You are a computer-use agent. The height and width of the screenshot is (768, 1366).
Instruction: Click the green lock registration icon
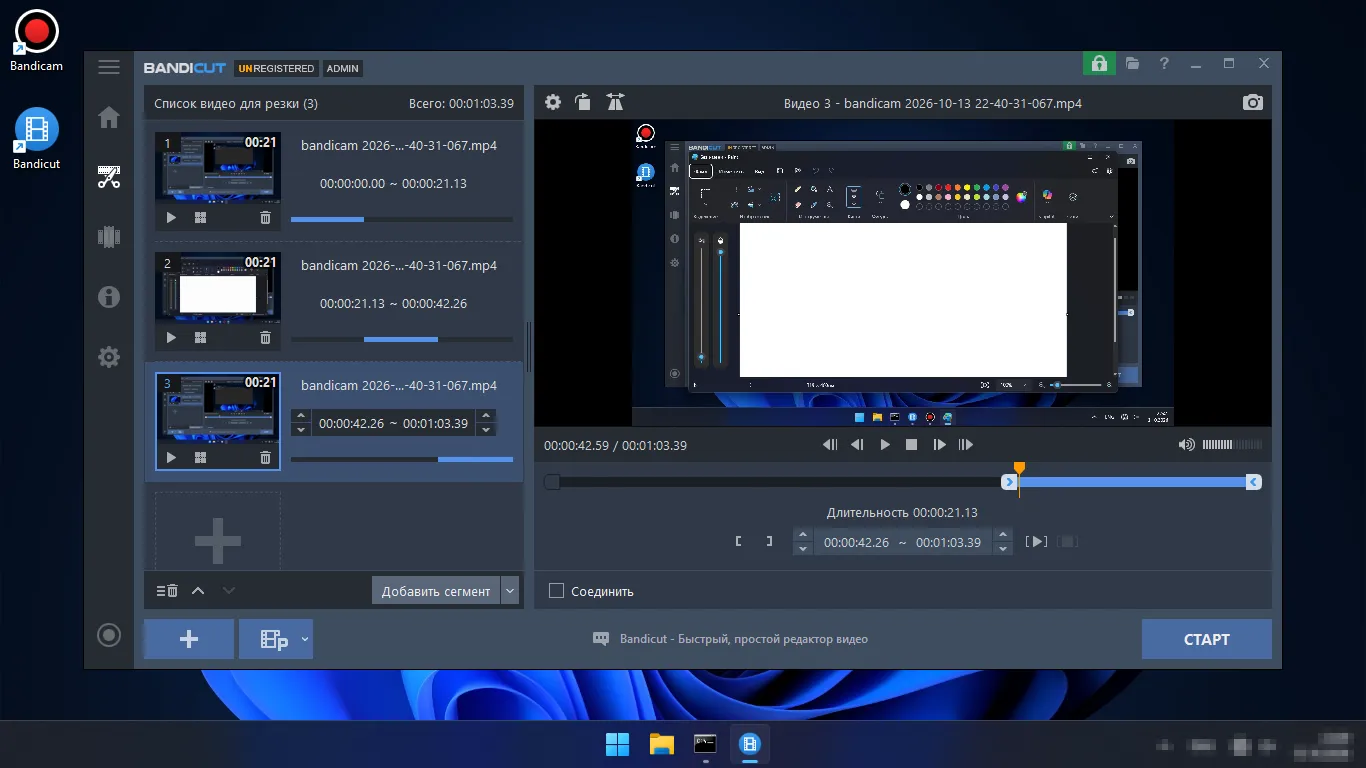1099,63
